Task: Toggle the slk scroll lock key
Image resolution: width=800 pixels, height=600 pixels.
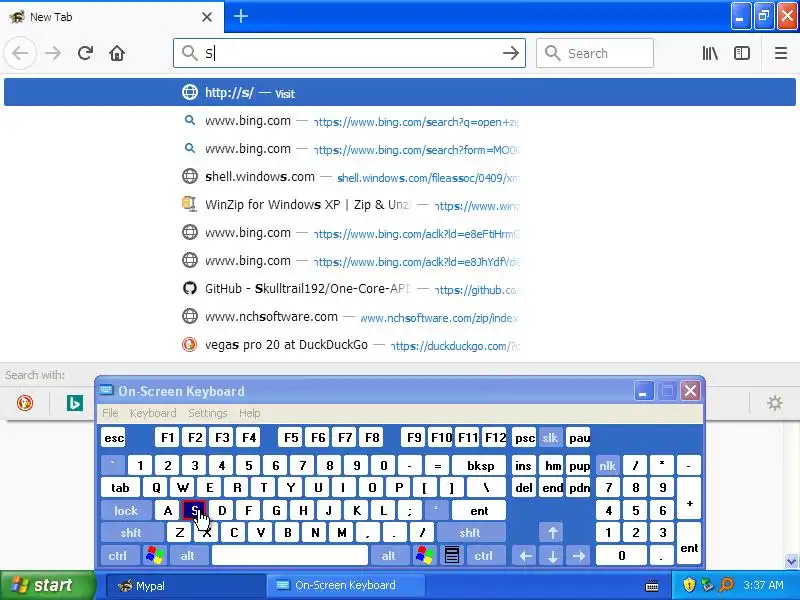Action: pos(550,438)
